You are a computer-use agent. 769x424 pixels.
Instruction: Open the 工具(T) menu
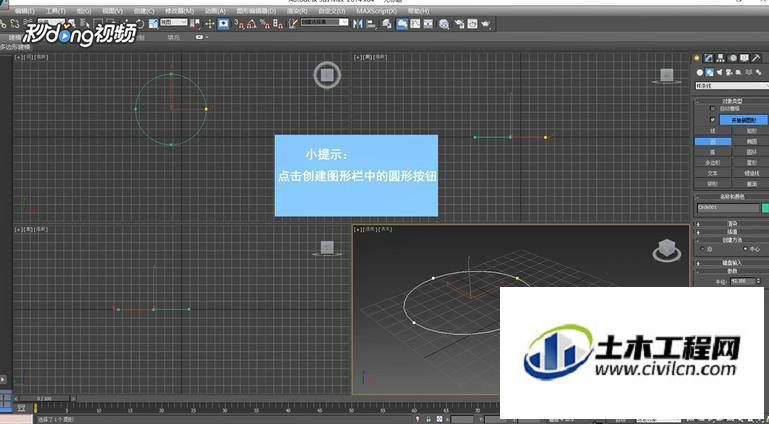[x=55, y=11]
